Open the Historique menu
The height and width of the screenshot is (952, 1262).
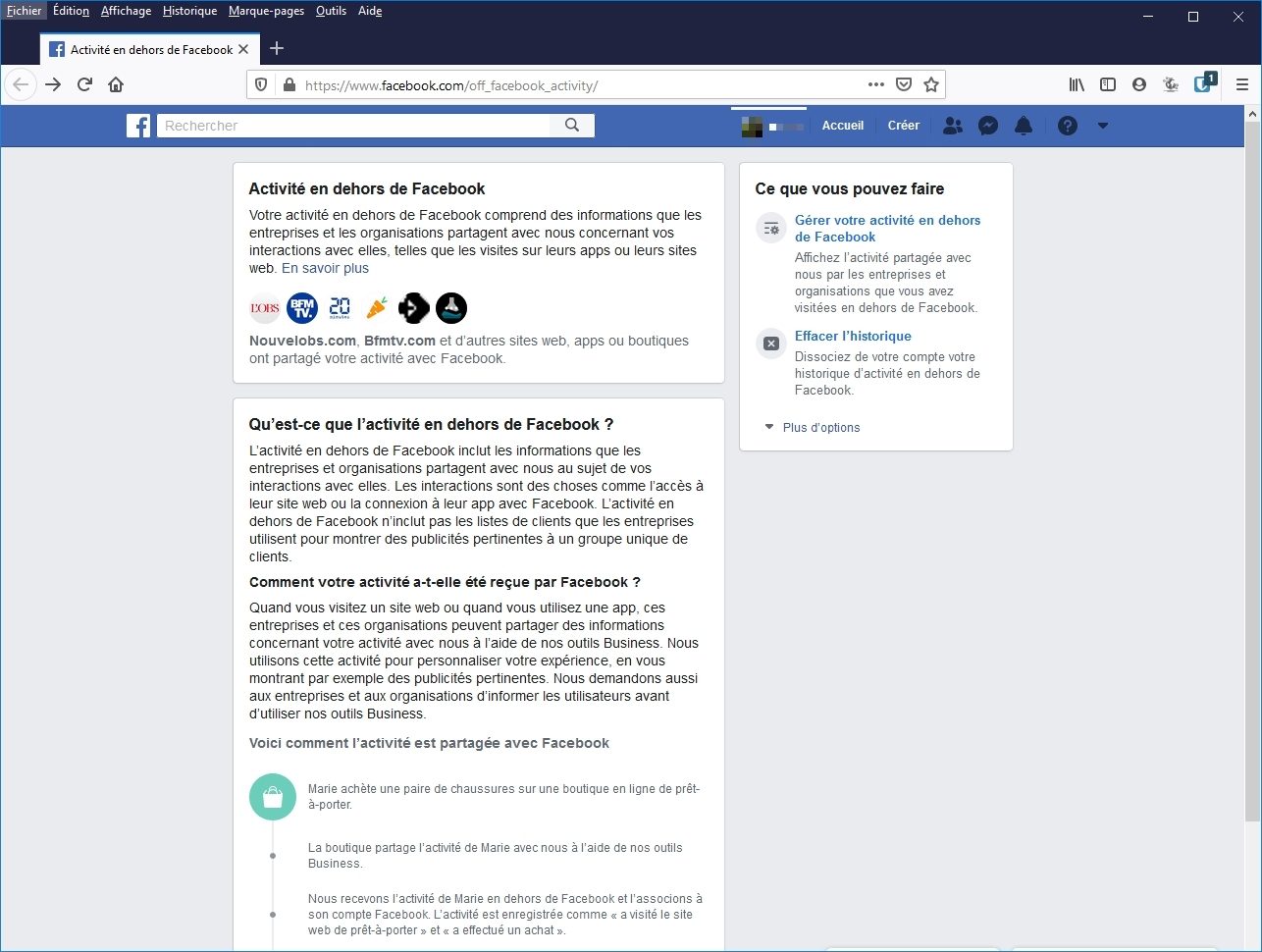(190, 11)
